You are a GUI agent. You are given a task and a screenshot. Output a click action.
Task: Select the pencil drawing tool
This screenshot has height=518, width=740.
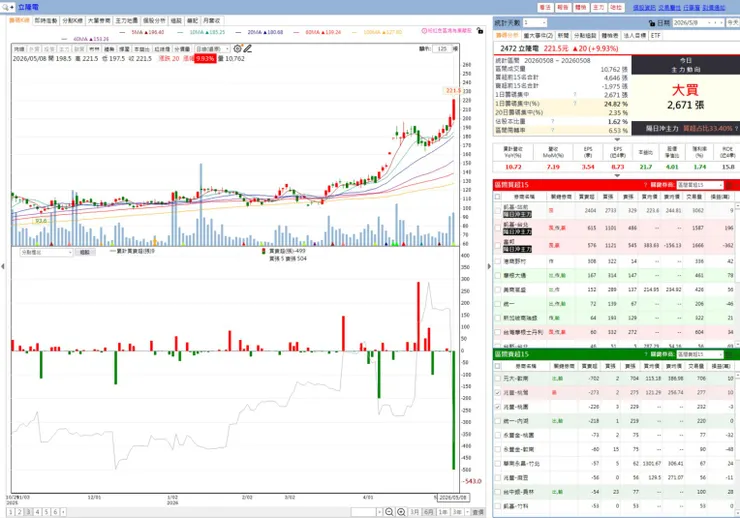[247, 49]
